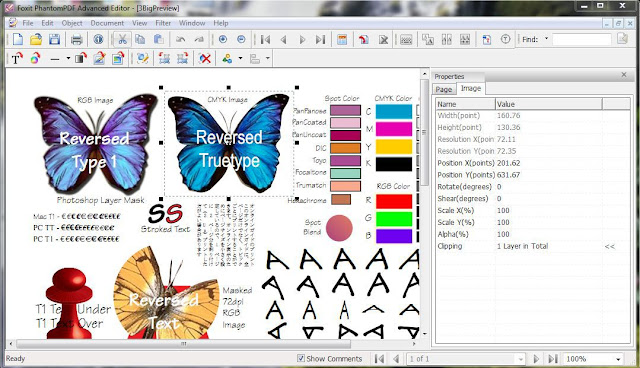Go to previous page in top toolbar
Viewport: 640px width, 368px height.
tap(284, 40)
